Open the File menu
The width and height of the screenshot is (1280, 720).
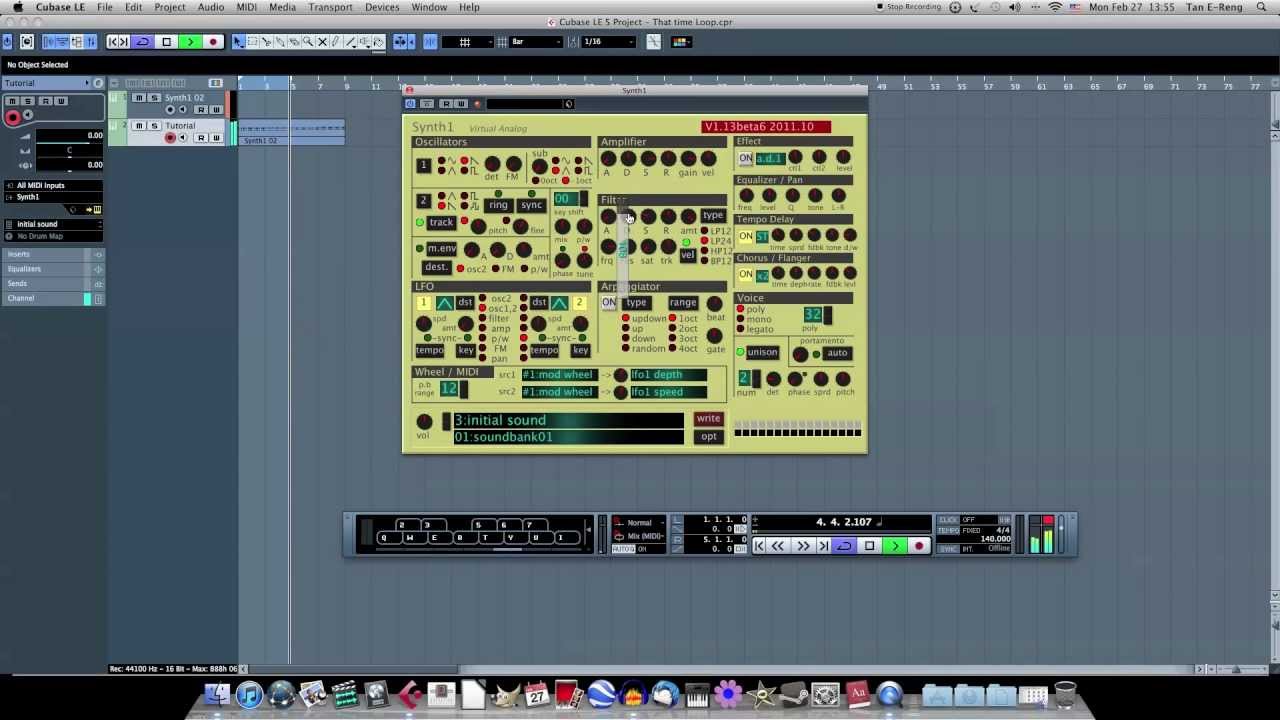104,7
